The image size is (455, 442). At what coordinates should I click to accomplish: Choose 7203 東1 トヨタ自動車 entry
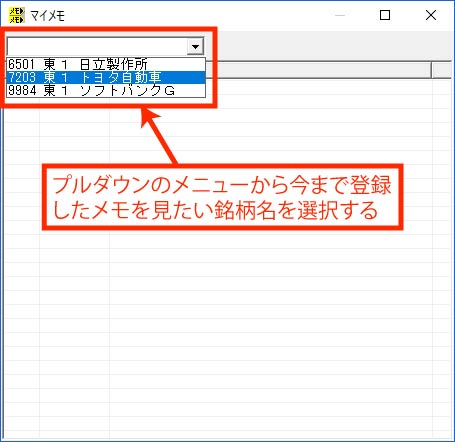click(106, 77)
